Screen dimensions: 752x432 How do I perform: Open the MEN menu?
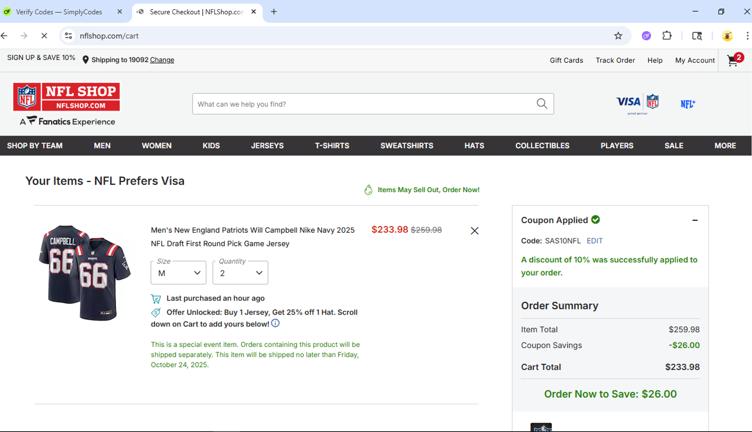(102, 145)
